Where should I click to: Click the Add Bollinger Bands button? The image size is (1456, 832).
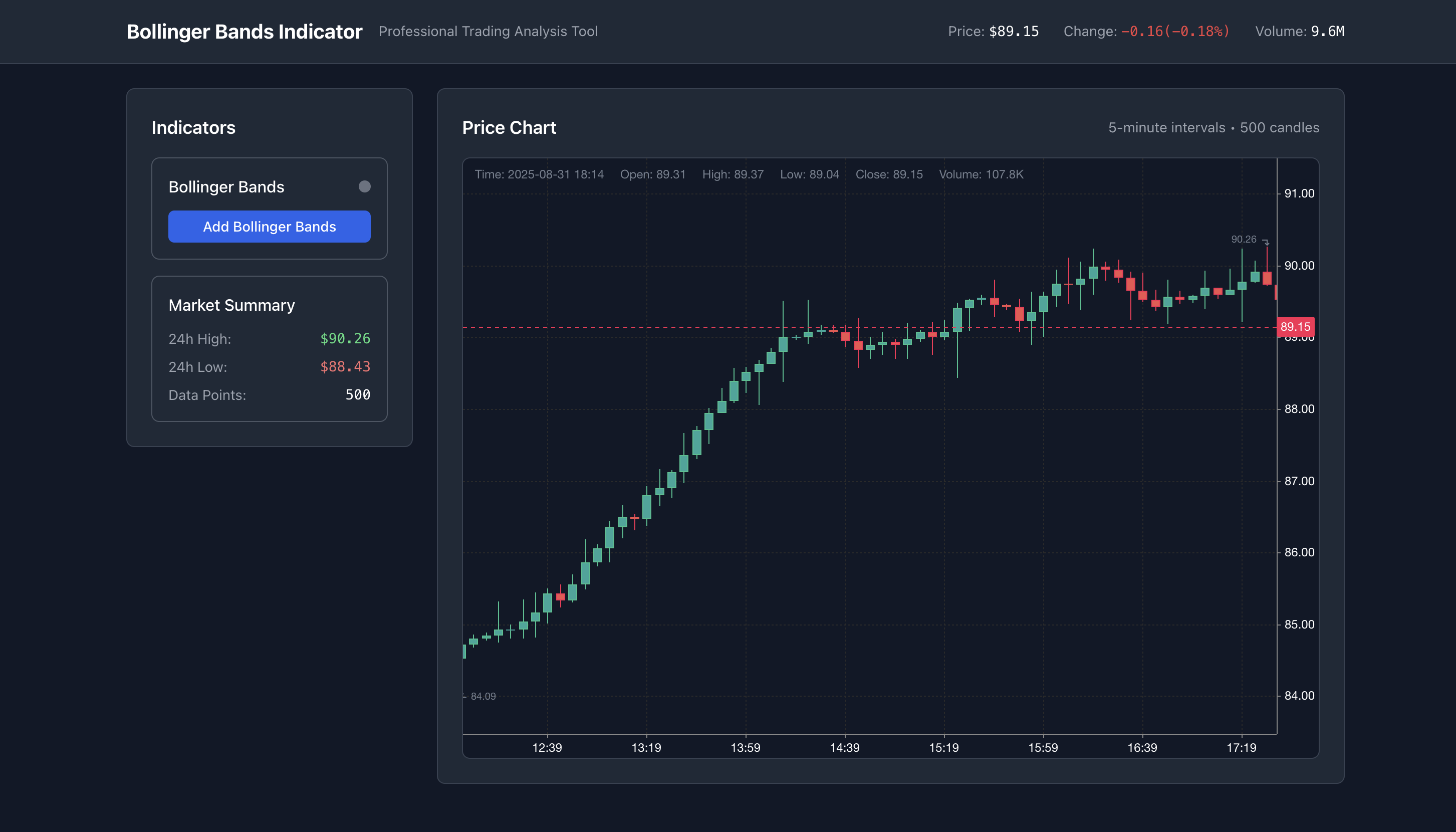tap(269, 226)
